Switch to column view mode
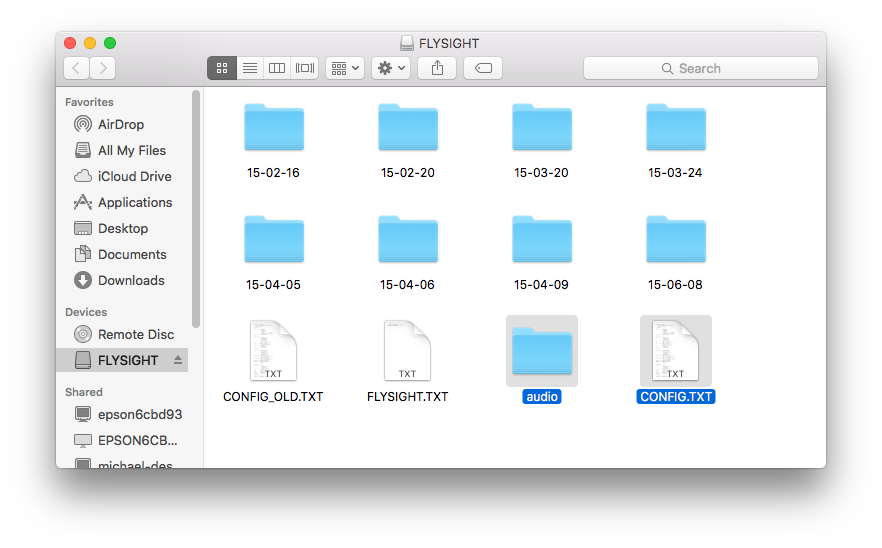Image resolution: width=882 pixels, height=548 pixels. [277, 68]
